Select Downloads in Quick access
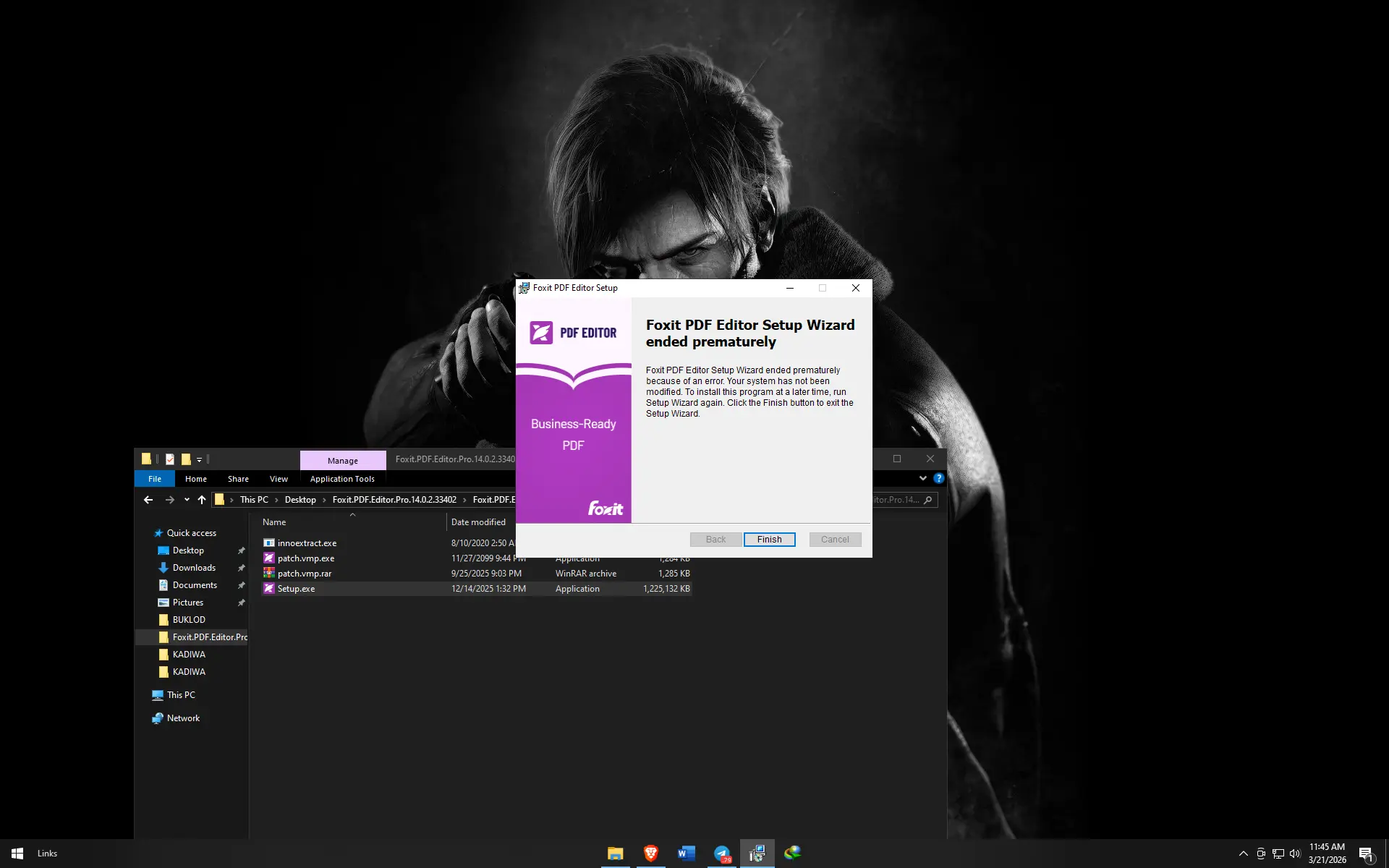 (x=194, y=568)
